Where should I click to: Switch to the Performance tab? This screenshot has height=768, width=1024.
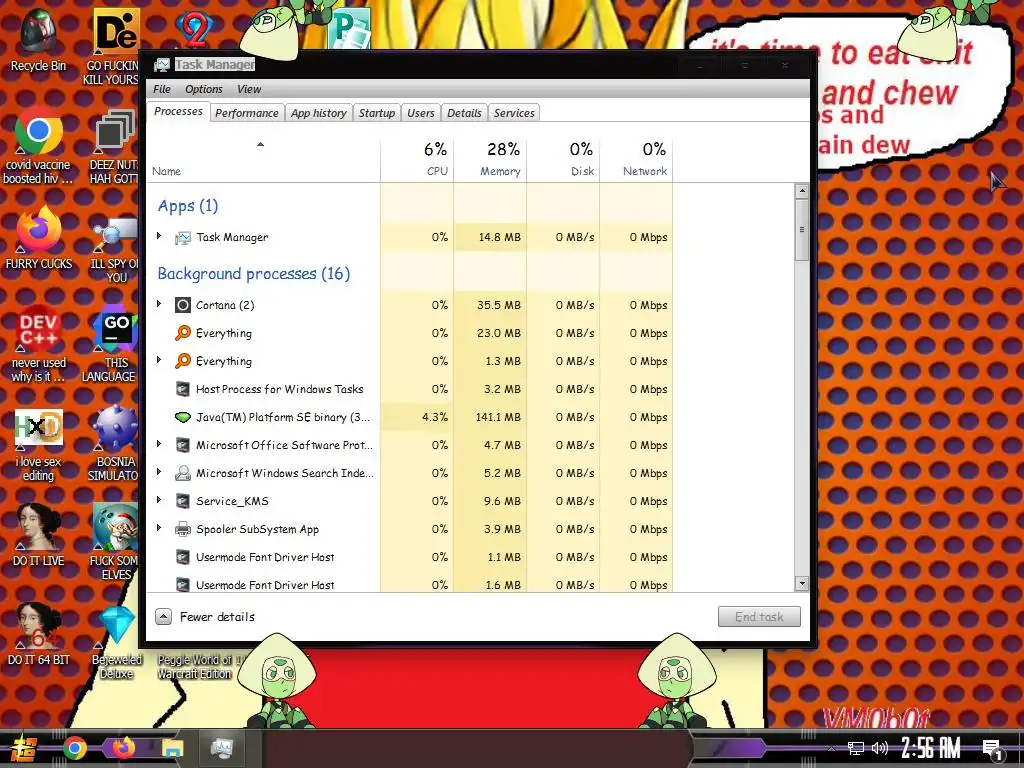(x=247, y=113)
